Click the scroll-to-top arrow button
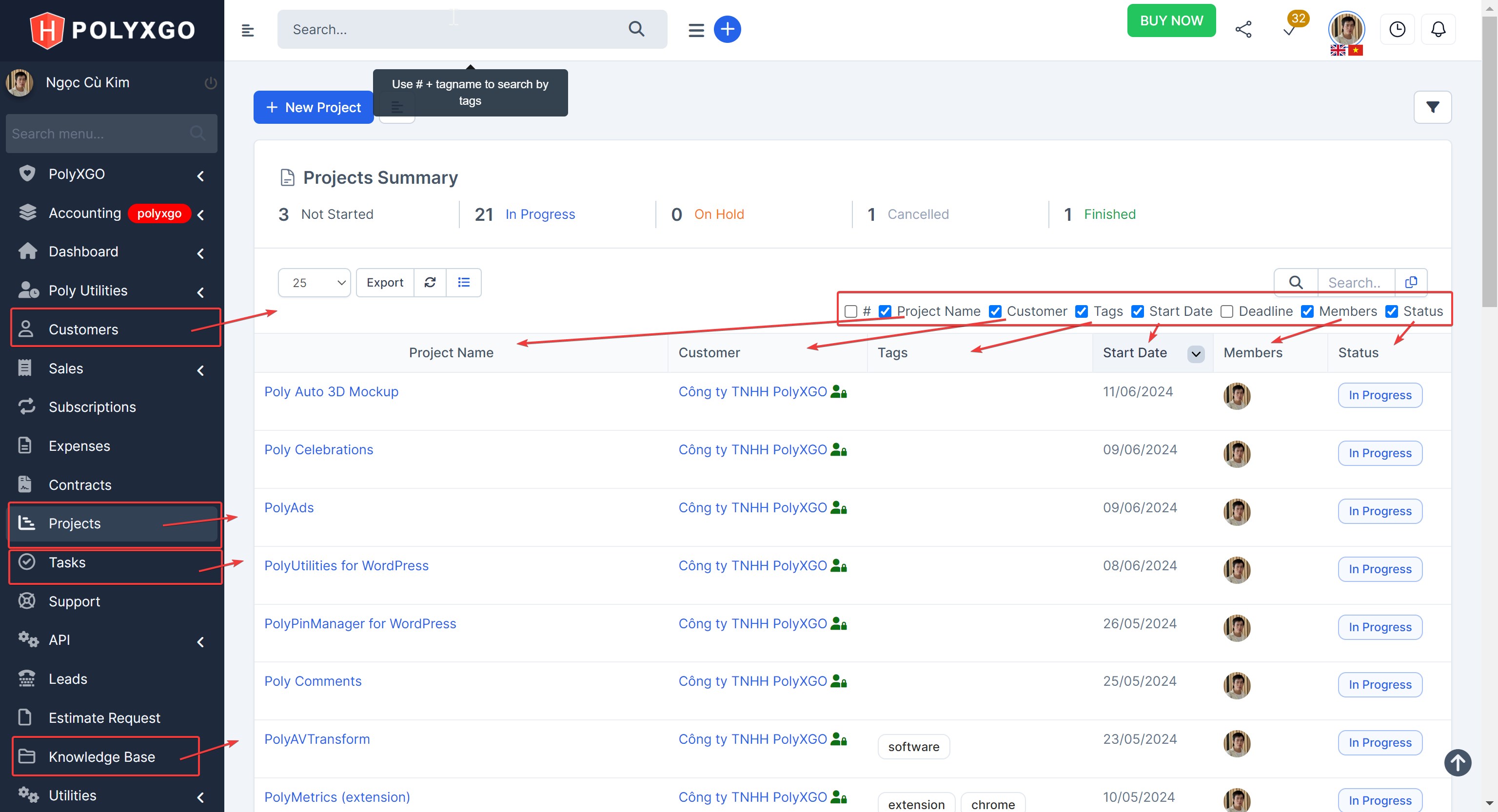This screenshot has width=1498, height=812. coord(1458,763)
